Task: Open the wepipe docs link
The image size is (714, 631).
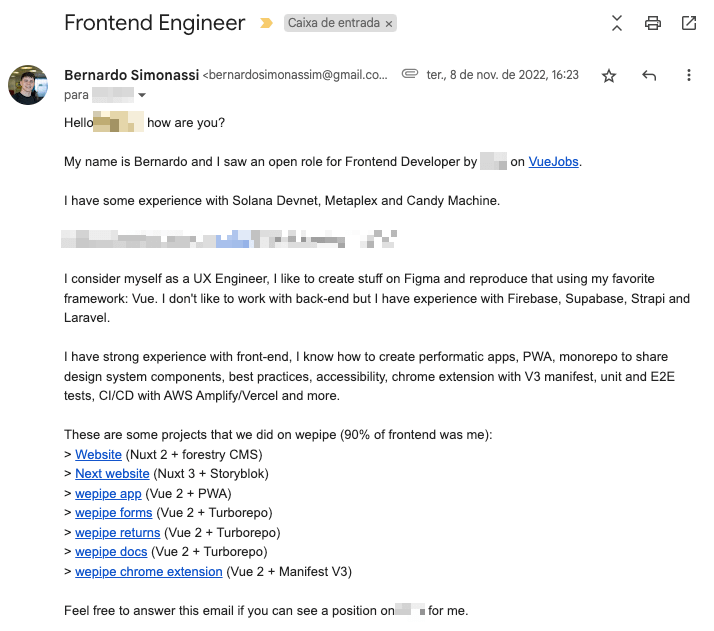Action: 111,552
